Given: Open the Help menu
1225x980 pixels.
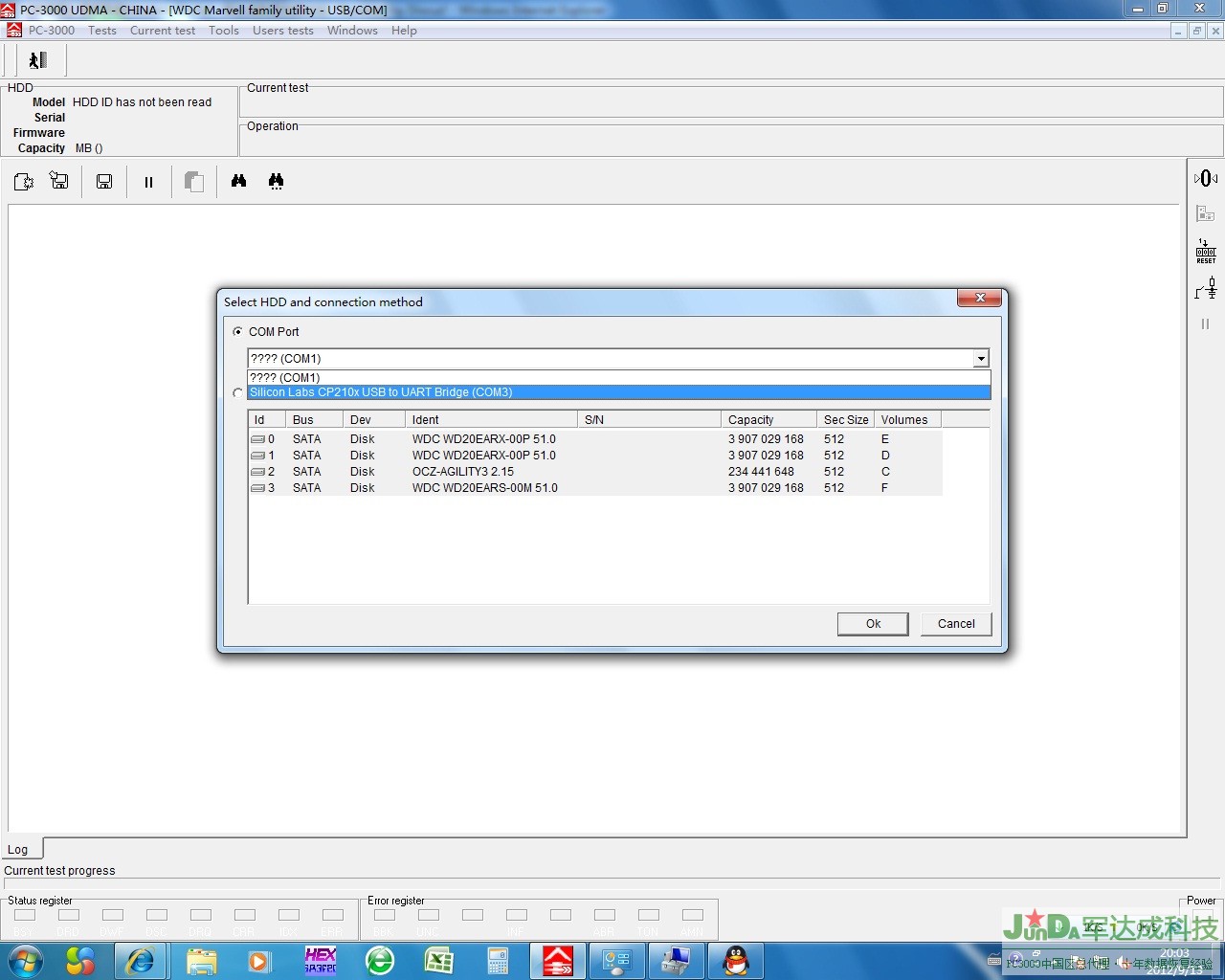Looking at the screenshot, I should [404, 31].
